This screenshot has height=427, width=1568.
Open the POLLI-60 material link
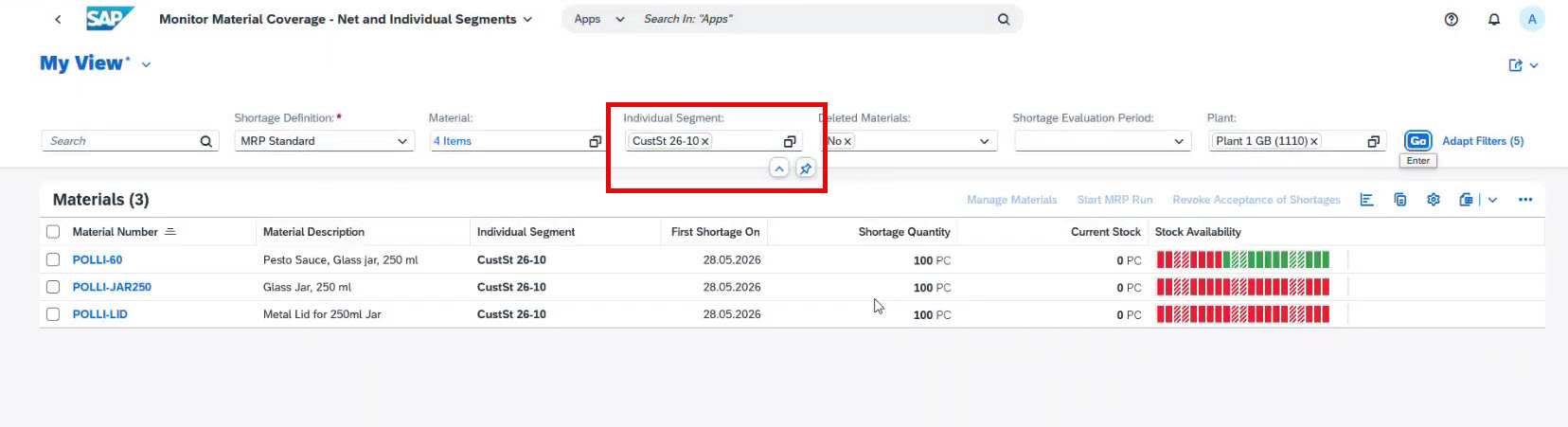coord(98,259)
